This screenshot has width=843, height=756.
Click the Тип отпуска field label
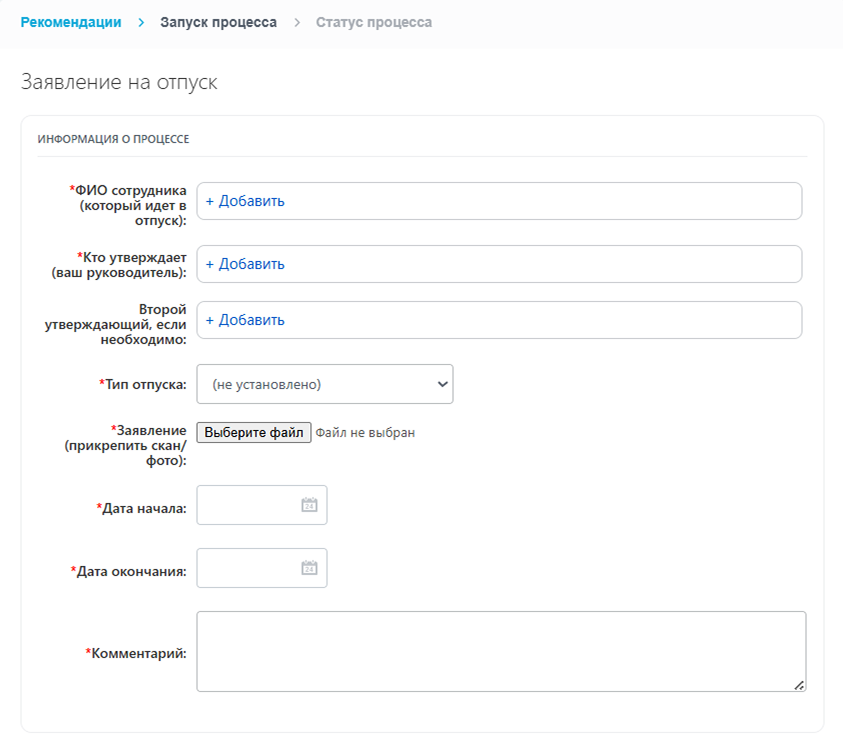pos(143,384)
